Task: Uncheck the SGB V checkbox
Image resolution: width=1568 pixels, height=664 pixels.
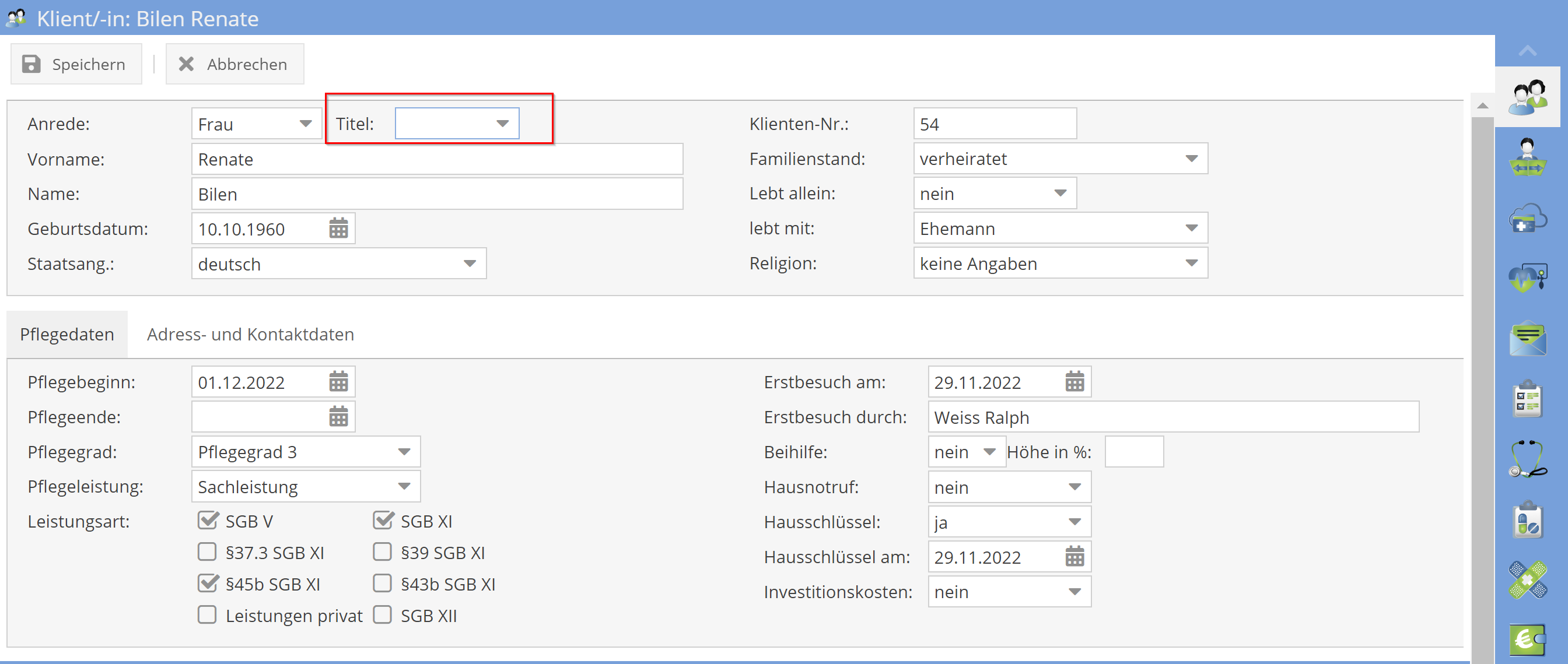Action: (x=208, y=521)
